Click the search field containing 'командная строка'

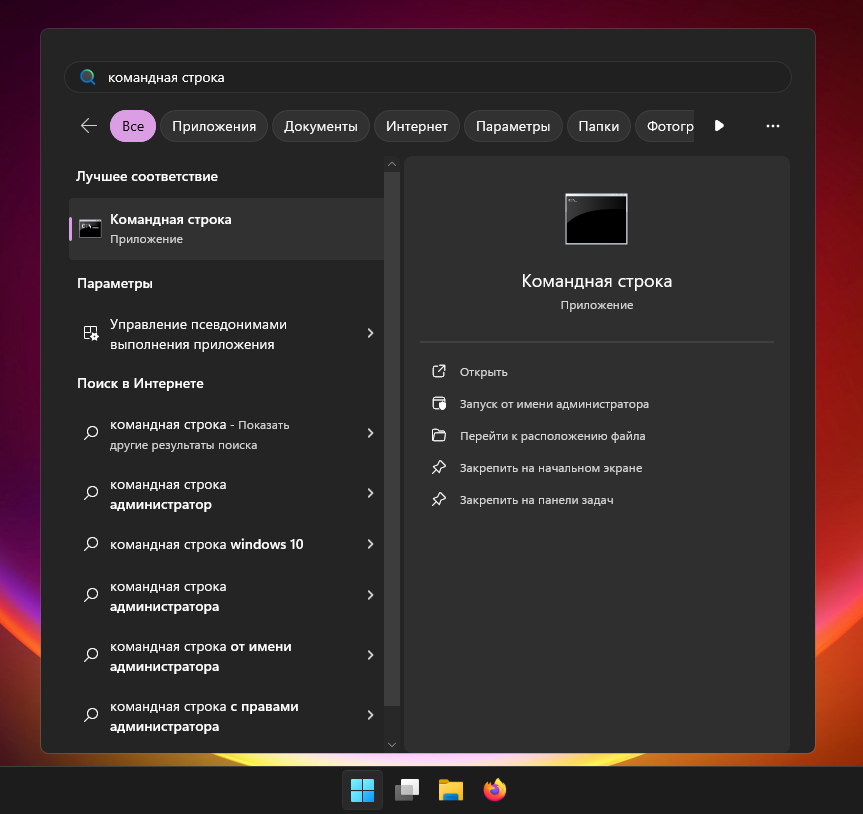428,77
